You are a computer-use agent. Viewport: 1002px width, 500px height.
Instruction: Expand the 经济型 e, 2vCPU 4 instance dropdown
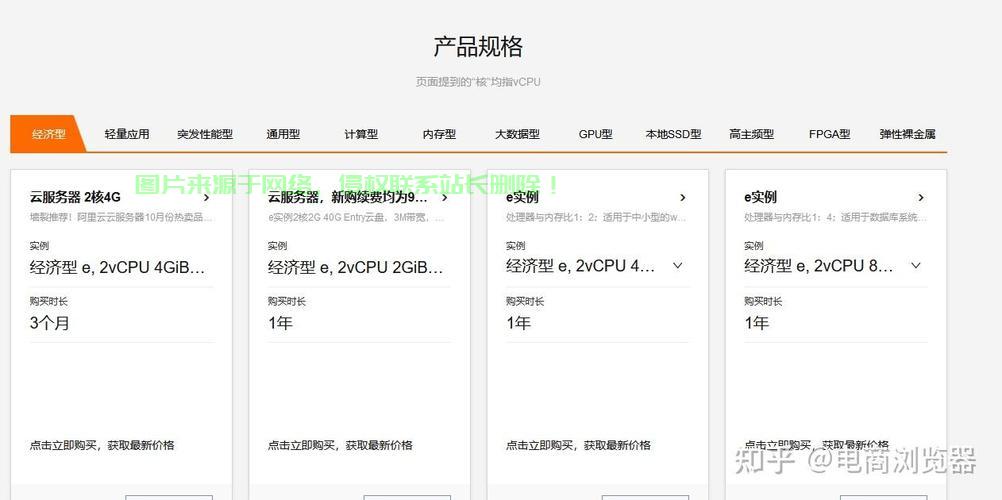click(x=677, y=266)
